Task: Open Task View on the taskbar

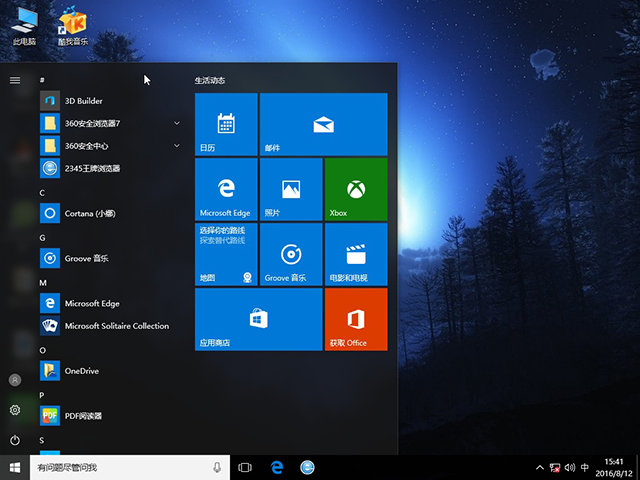Action: click(245, 467)
